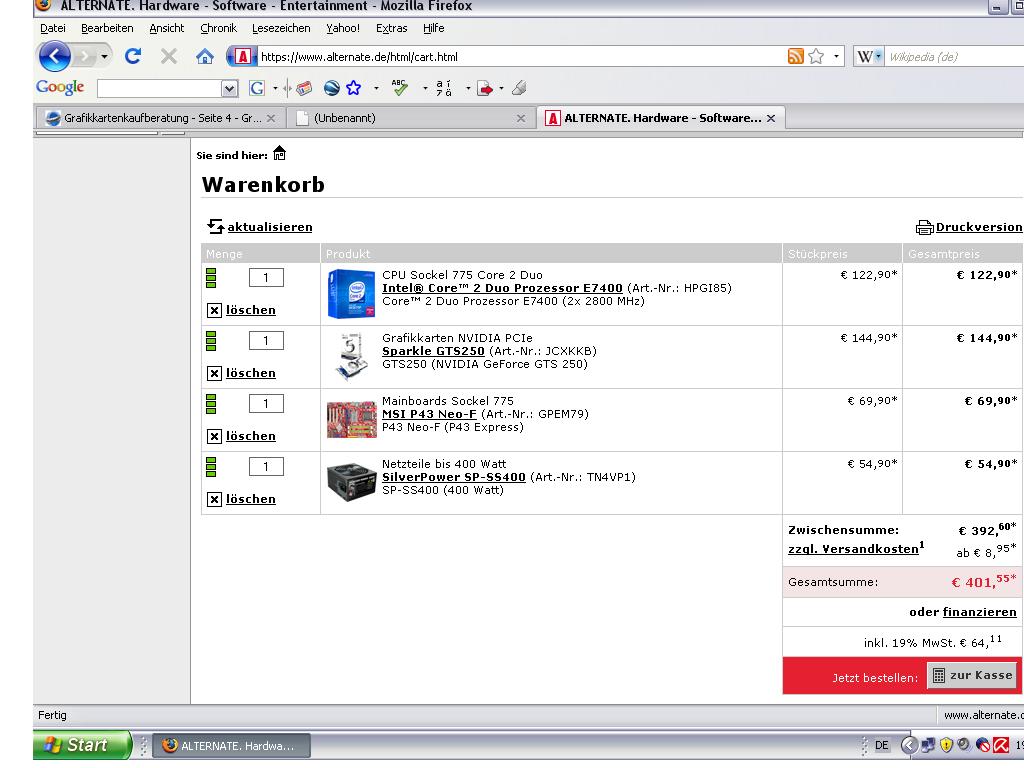Image resolution: width=1024 pixels, height=768 pixels.
Task: Click the grey stop loading X icon
Action: tap(169, 57)
